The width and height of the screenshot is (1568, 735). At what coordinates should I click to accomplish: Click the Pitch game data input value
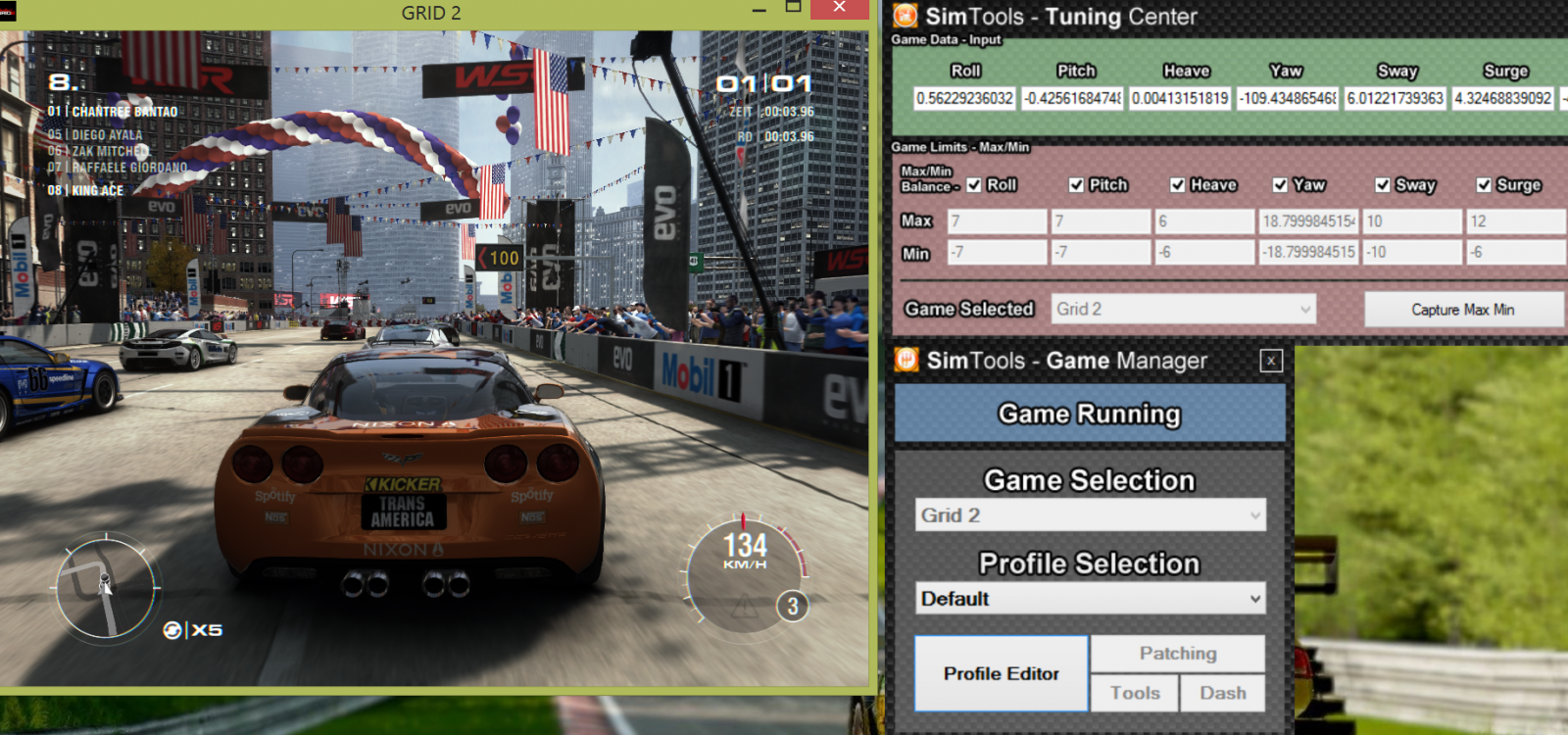coord(1072,99)
